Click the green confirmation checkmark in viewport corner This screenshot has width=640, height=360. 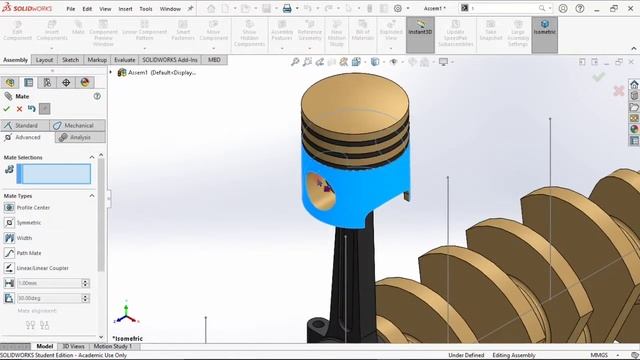pos(598,77)
